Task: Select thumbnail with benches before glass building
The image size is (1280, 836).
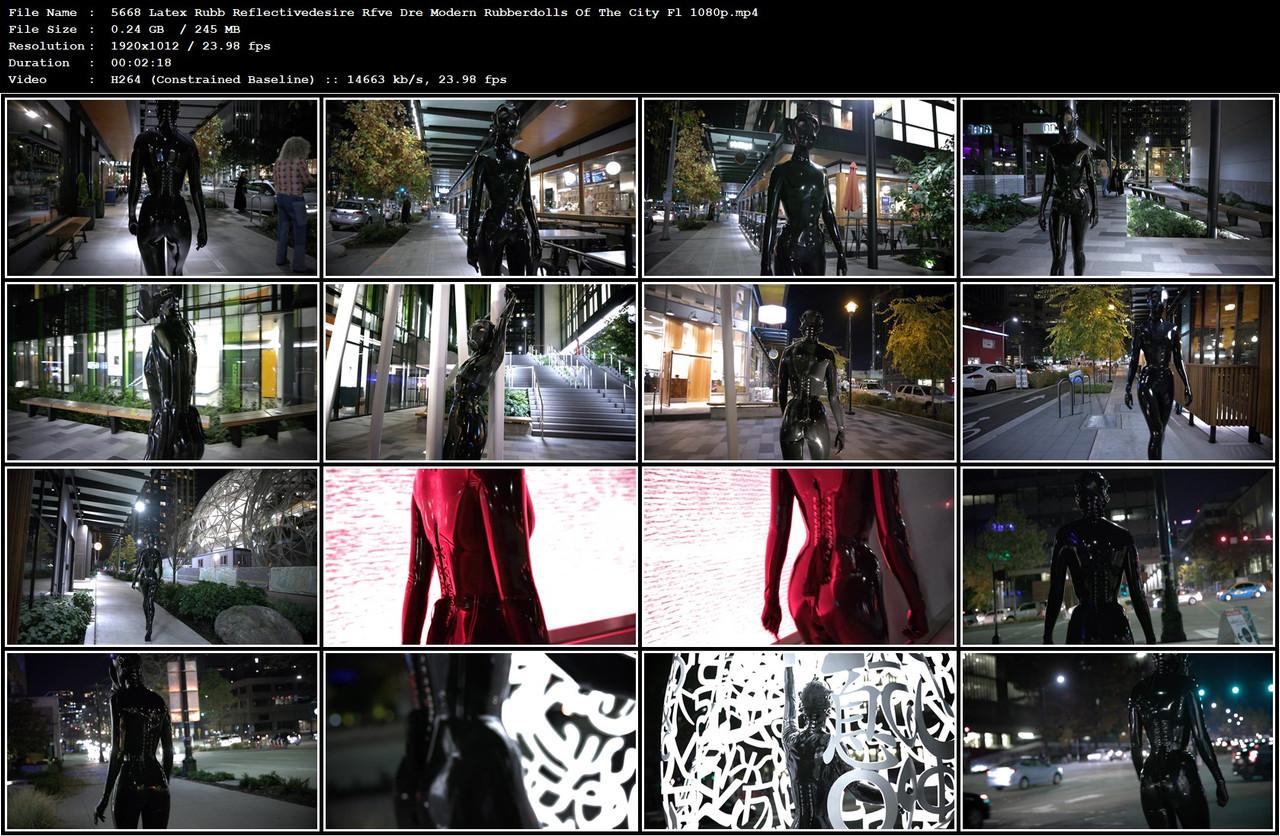Action: tap(162, 372)
